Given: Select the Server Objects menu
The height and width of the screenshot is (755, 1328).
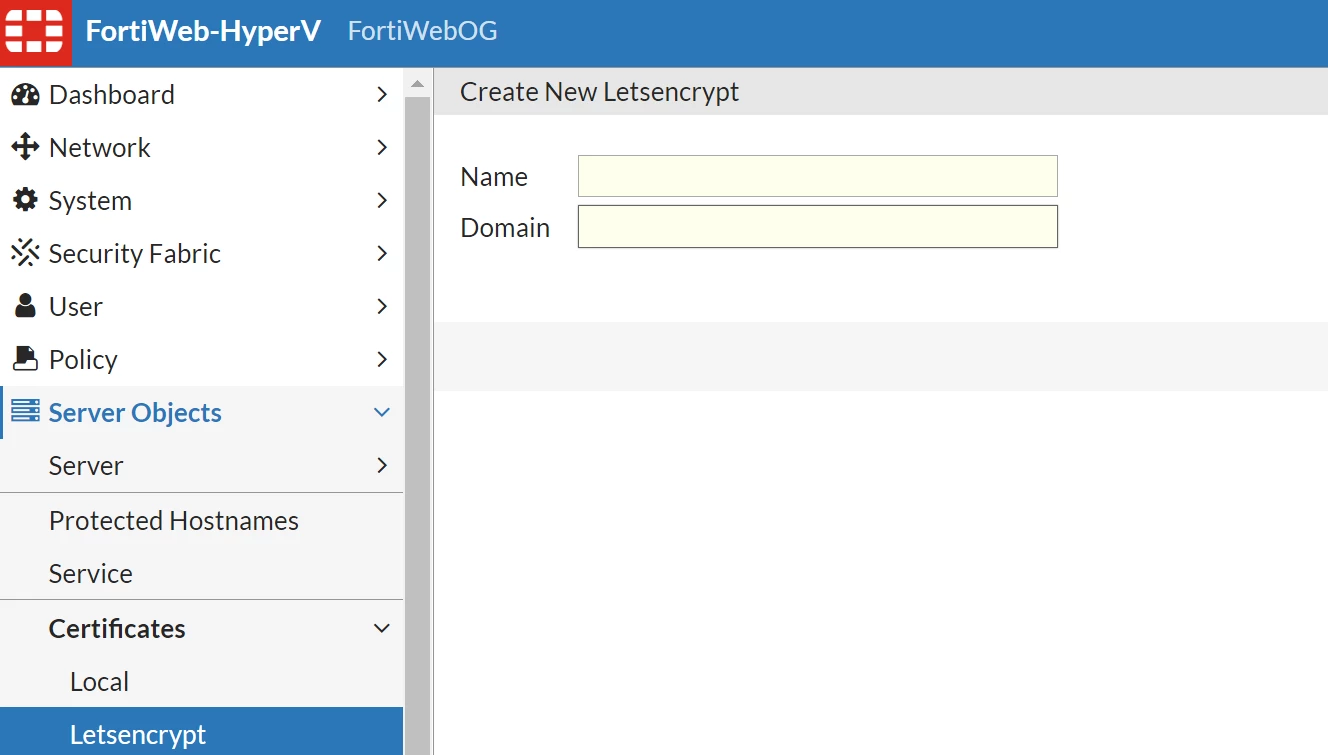Looking at the screenshot, I should tap(201, 413).
